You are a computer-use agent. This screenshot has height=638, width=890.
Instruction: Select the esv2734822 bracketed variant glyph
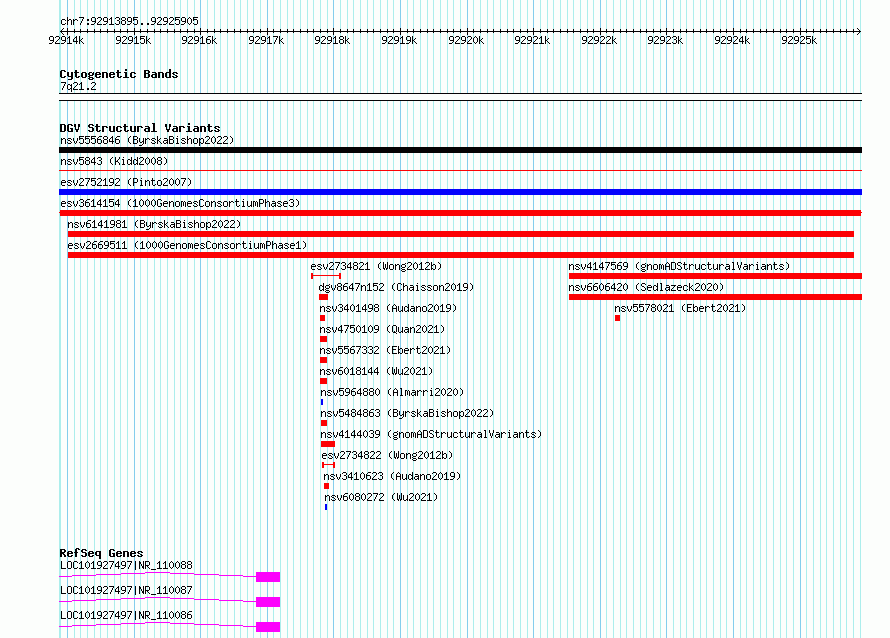pos(329,465)
